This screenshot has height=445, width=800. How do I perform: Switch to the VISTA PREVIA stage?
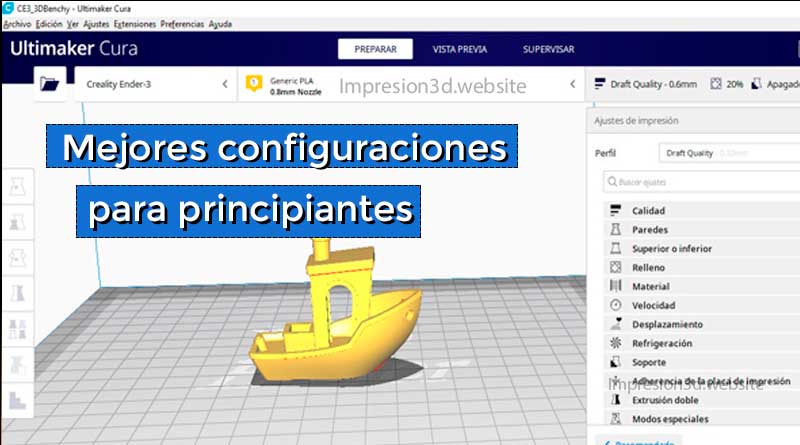tap(460, 49)
